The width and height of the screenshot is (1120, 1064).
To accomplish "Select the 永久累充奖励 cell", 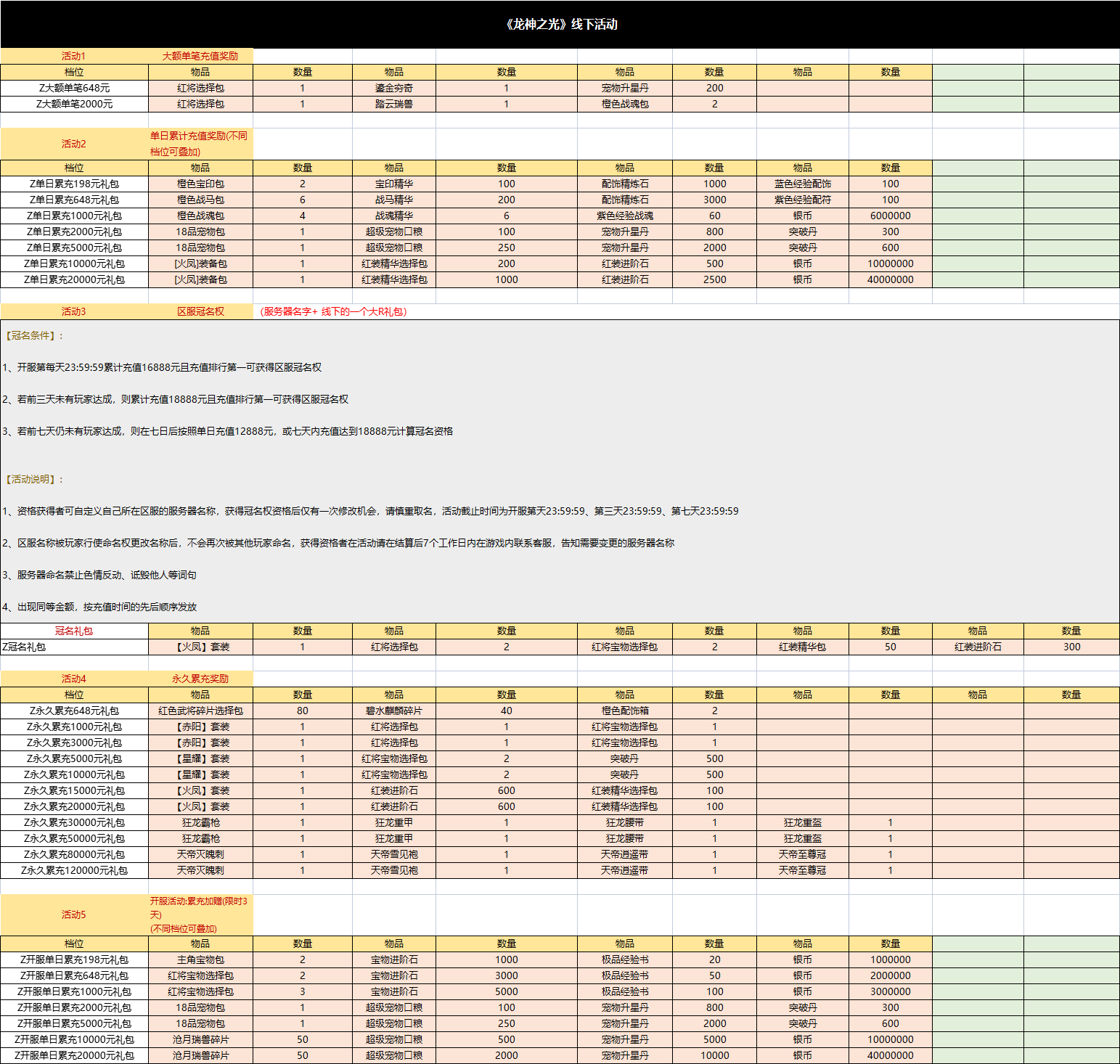I will point(200,679).
